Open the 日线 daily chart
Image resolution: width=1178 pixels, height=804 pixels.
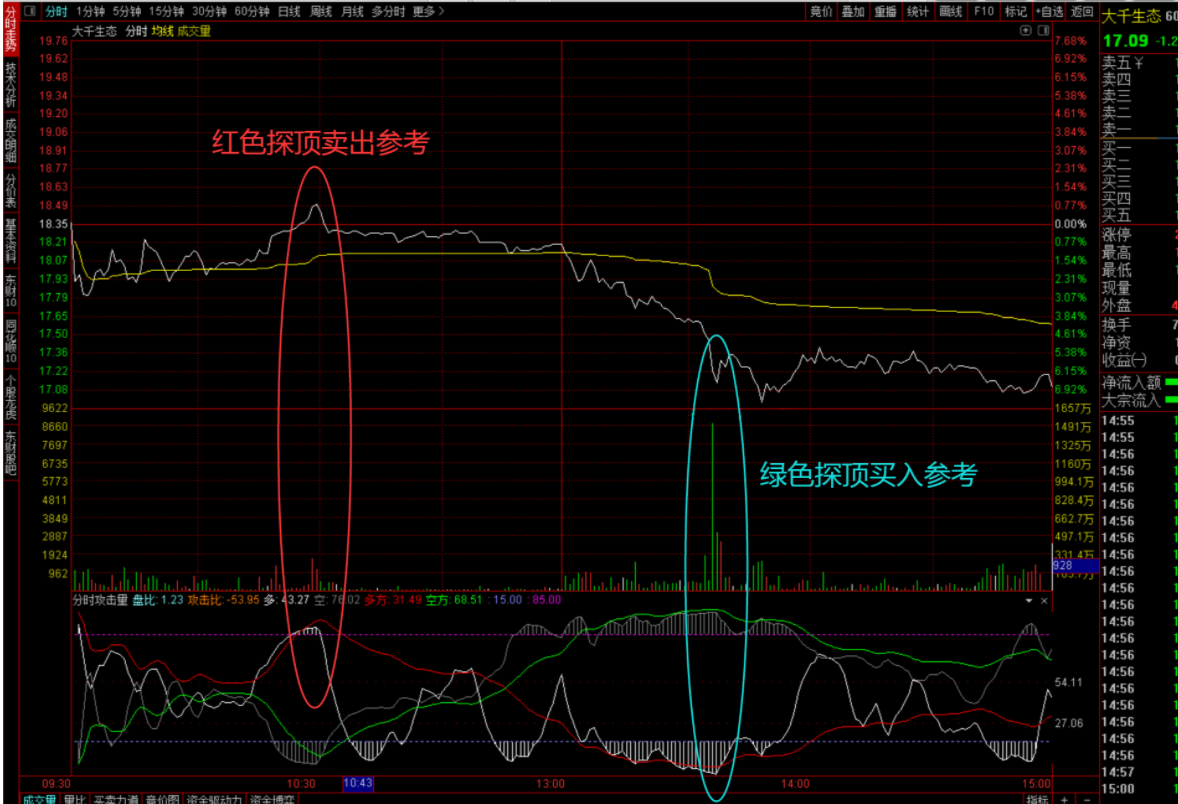tap(289, 11)
